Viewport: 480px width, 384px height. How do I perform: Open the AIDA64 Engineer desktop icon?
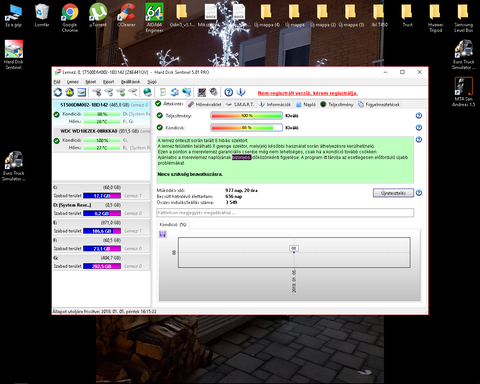[154, 17]
